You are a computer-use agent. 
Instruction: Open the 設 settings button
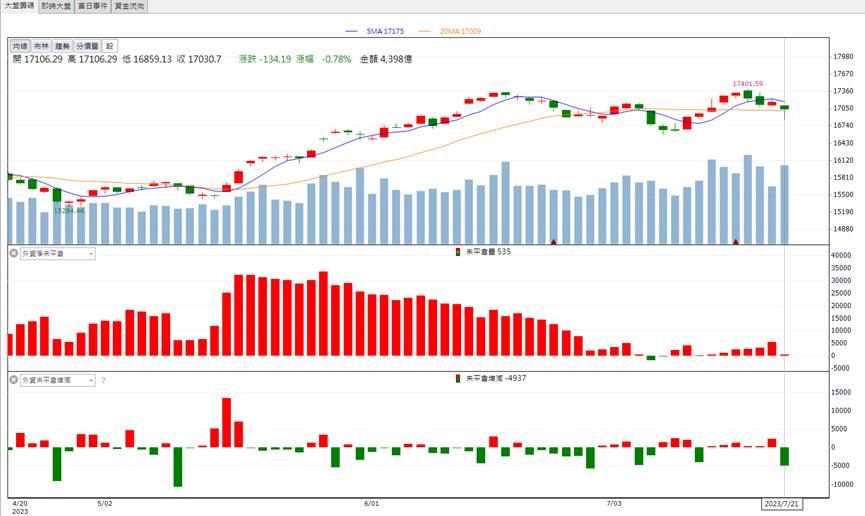click(x=109, y=46)
